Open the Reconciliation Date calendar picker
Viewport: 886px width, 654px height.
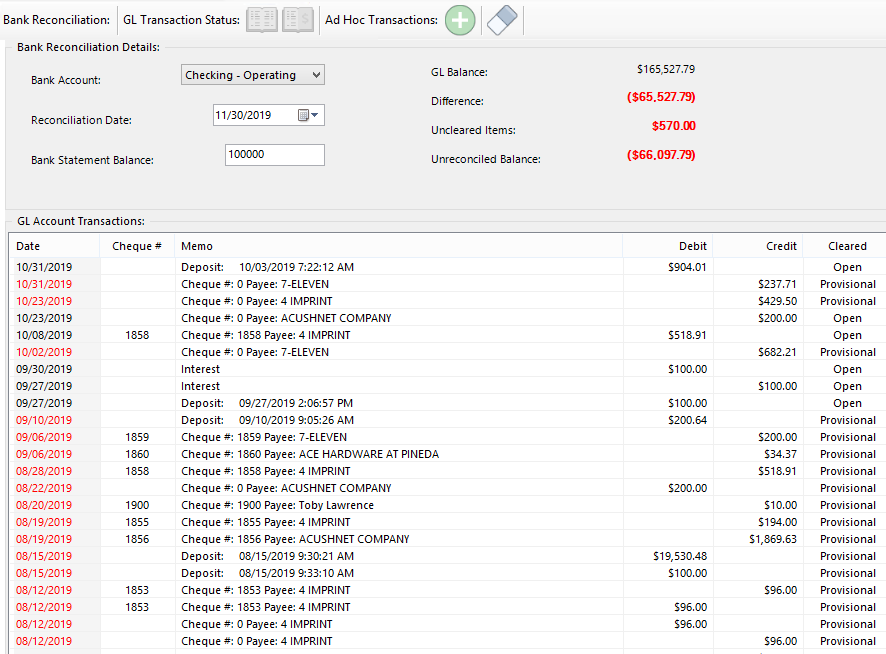(x=309, y=115)
